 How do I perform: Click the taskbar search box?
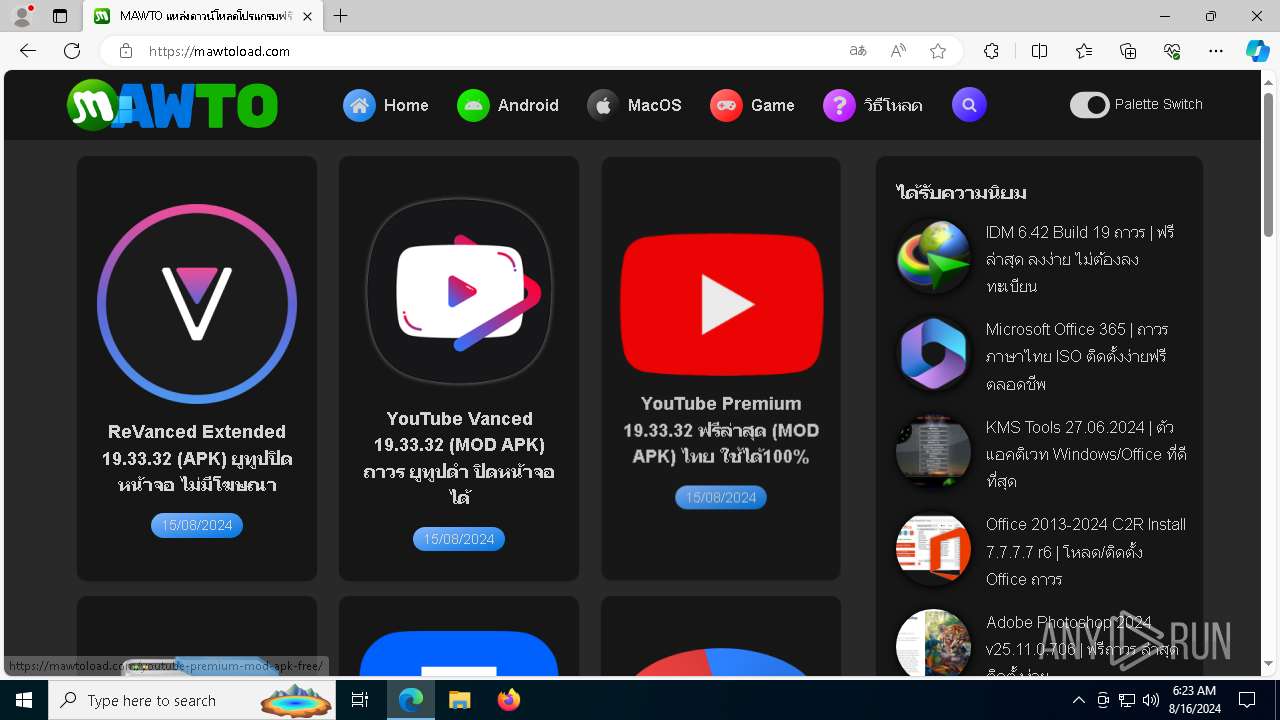click(x=194, y=700)
